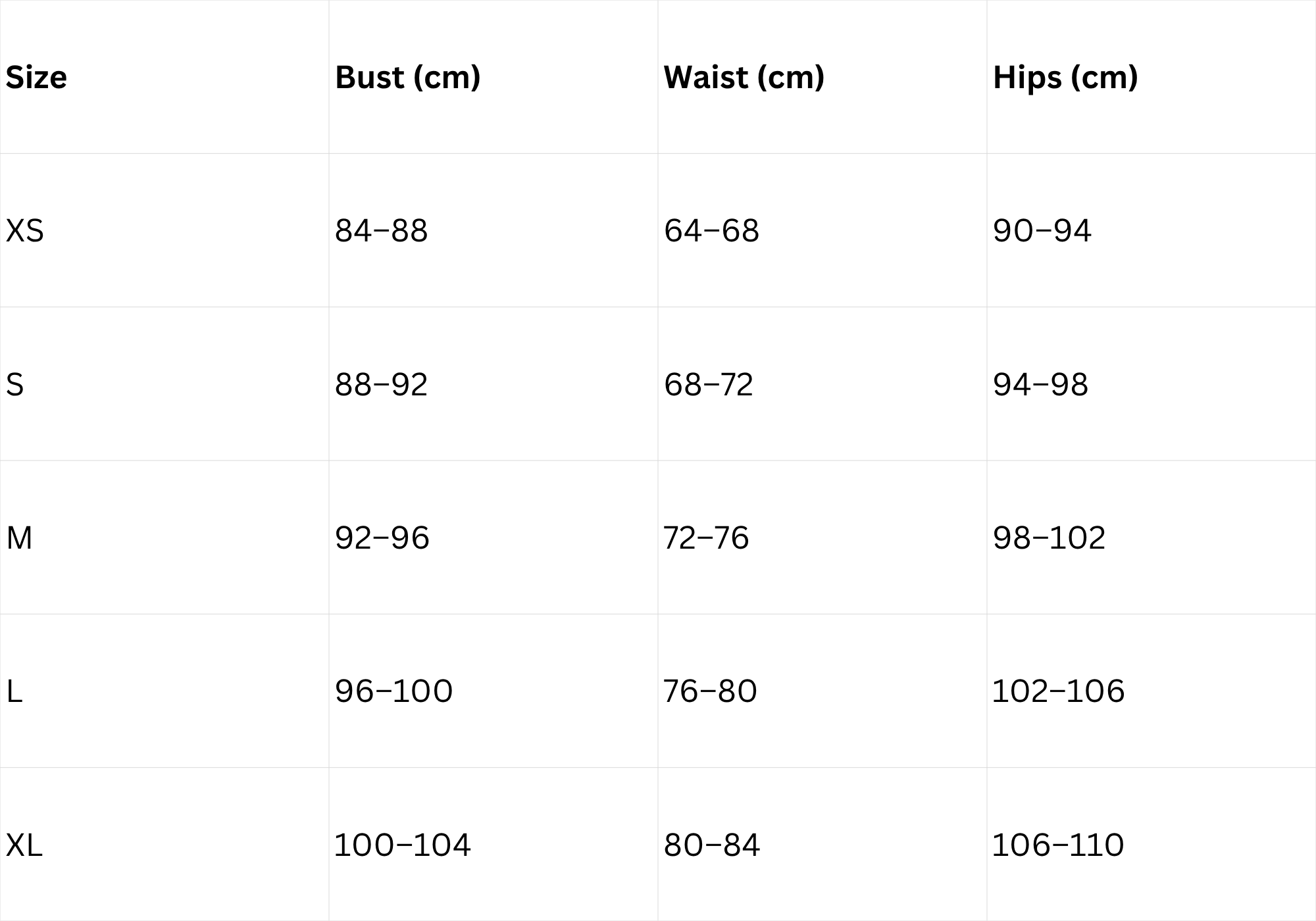This screenshot has height=921, width=1316.
Task: Click the M waist value 72–76
Action: pyautogui.click(x=706, y=538)
